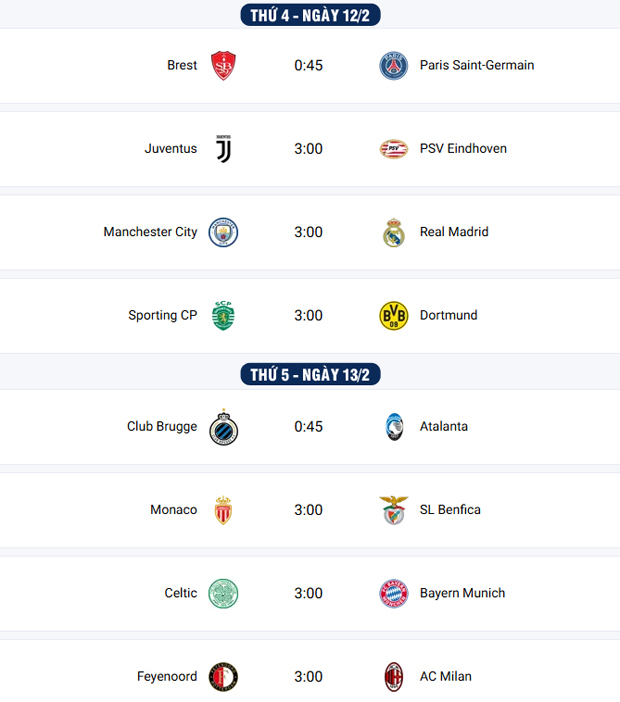Select the 'THỨ 5 - NGÀY 13/2' date header
This screenshot has width=620, height=702.
310,375
